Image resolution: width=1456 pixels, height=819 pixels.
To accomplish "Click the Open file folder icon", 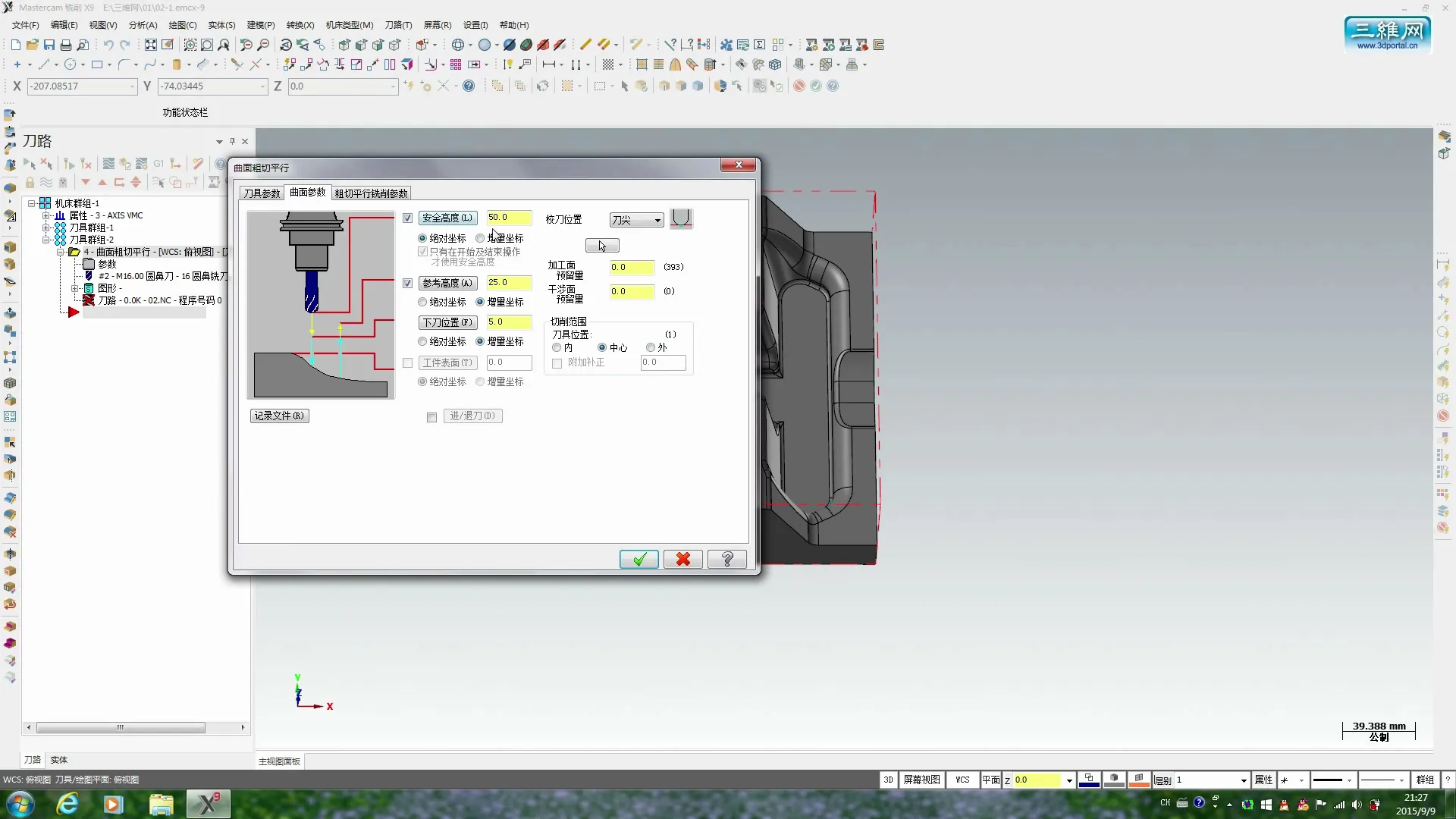I will click(x=32, y=45).
